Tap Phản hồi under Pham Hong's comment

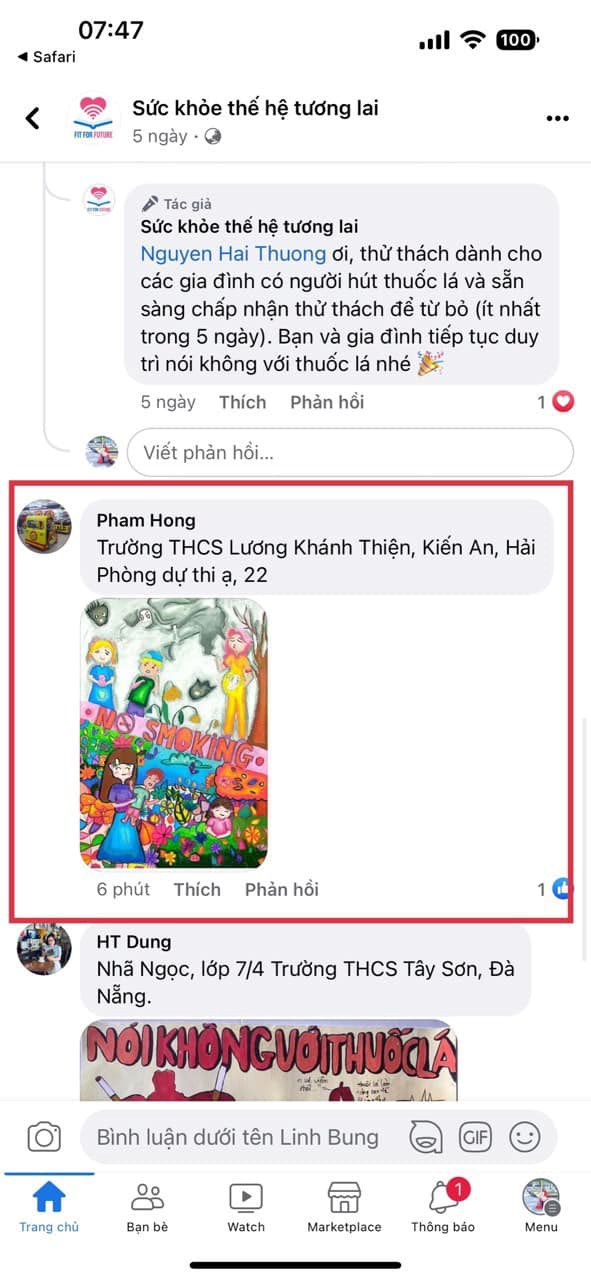282,889
